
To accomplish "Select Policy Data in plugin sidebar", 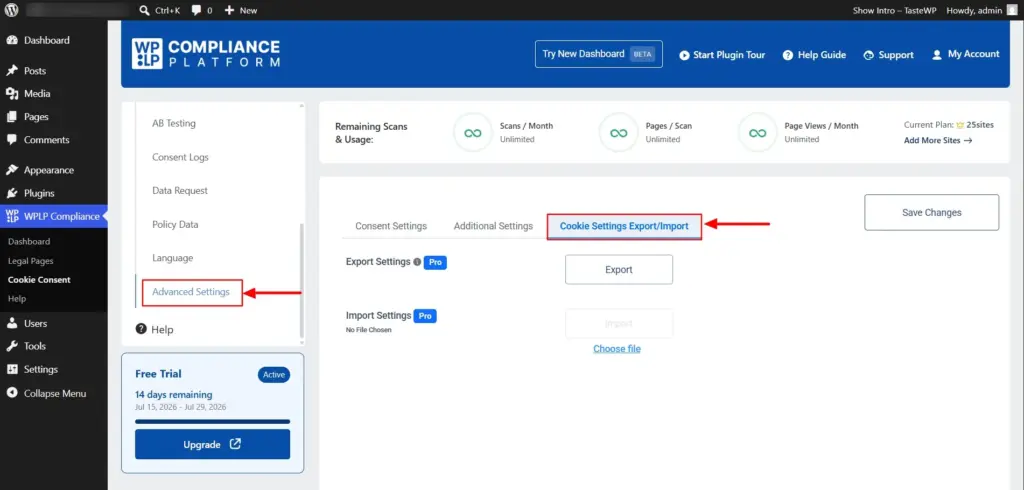I will click(175, 225).
